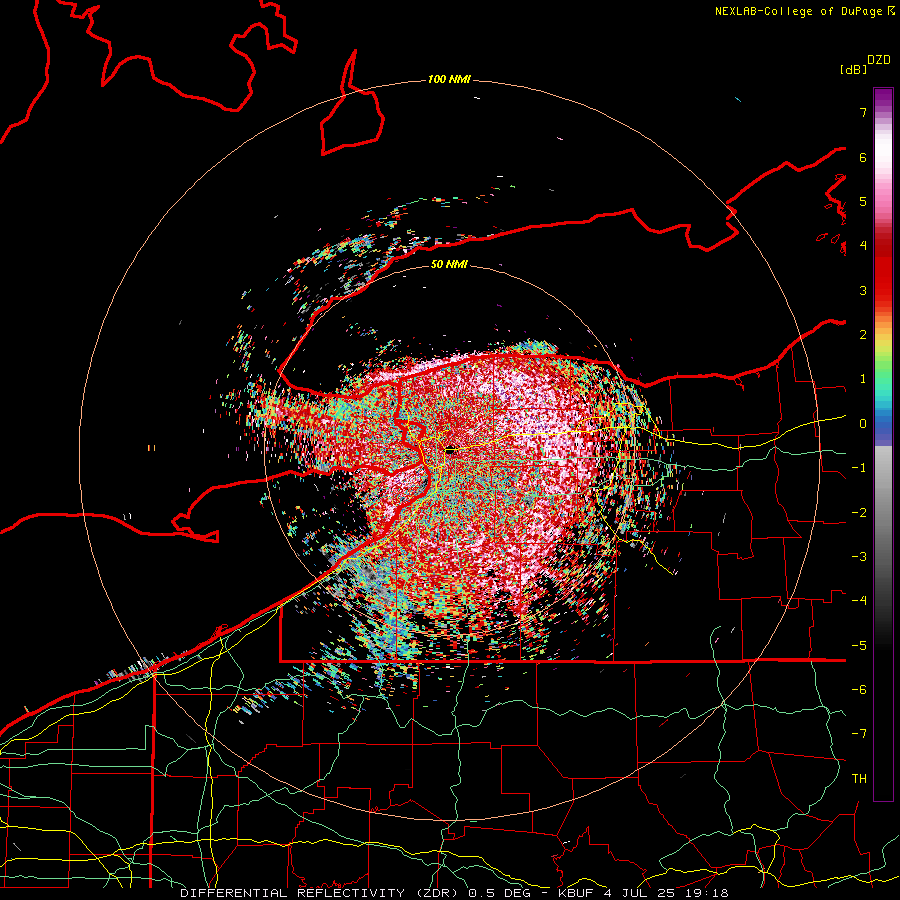Viewport: 900px width, 900px height.
Task: Click the -5 value on the scale
Action: pos(859,646)
